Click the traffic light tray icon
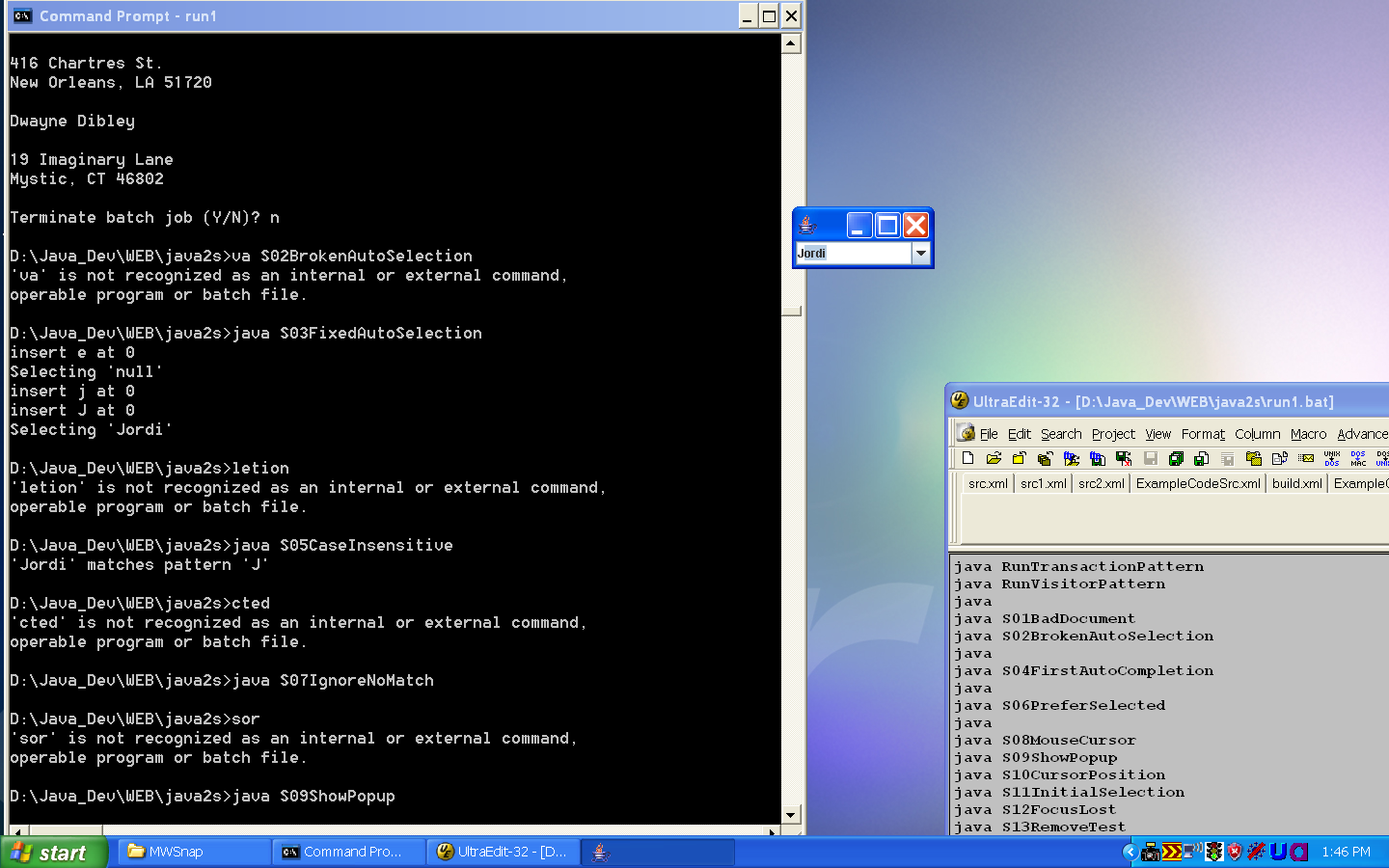The width and height of the screenshot is (1389, 868). 1214,852
